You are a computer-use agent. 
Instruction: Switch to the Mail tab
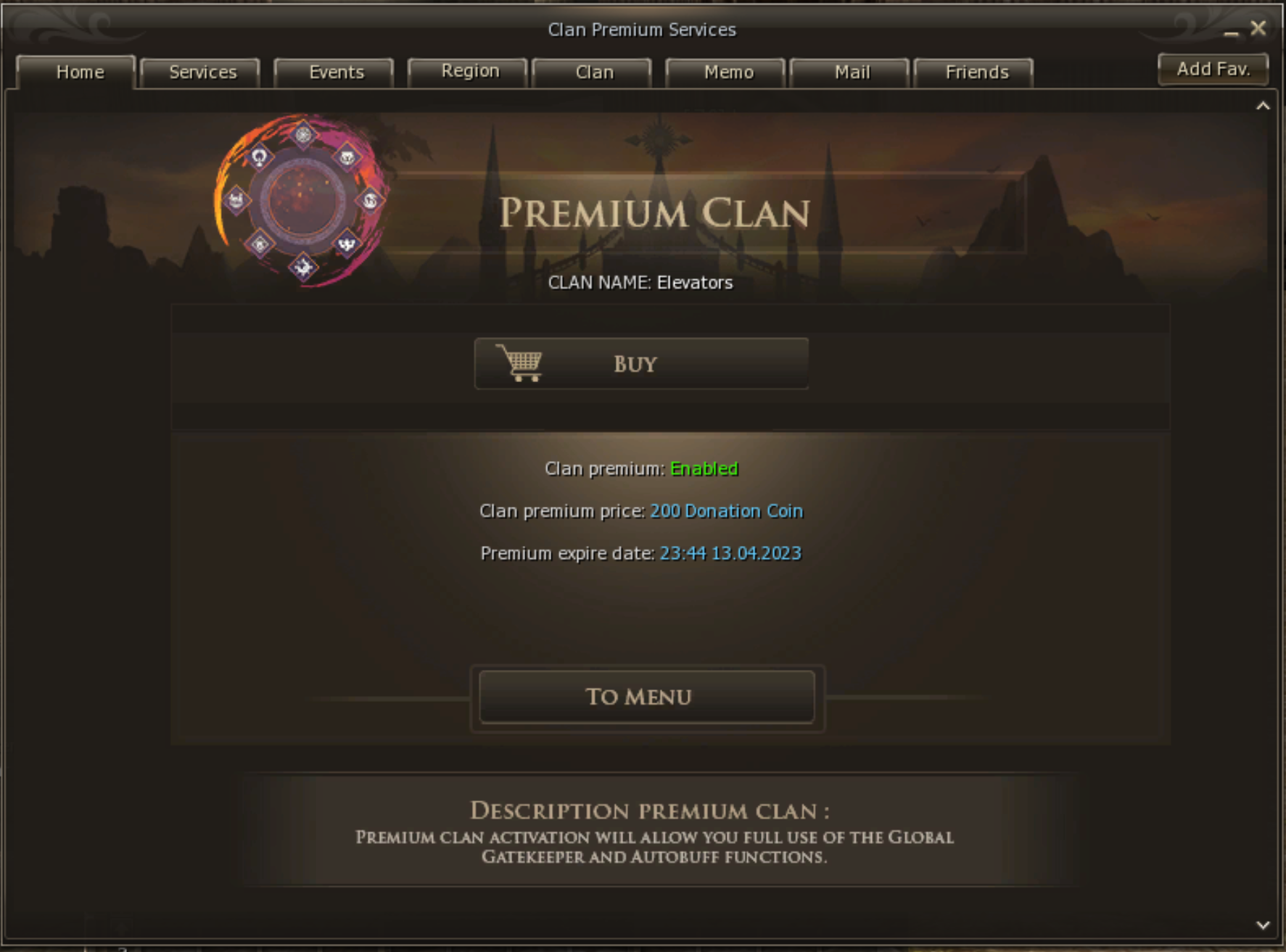850,73
